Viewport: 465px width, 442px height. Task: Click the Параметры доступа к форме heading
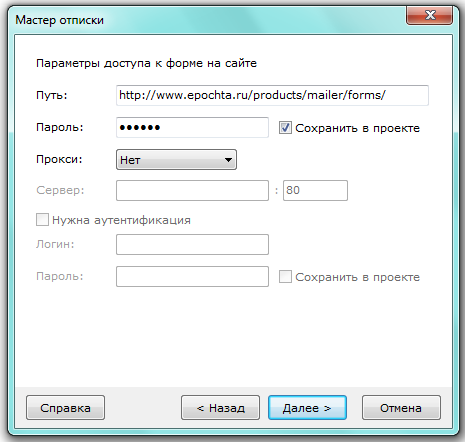pos(146,63)
